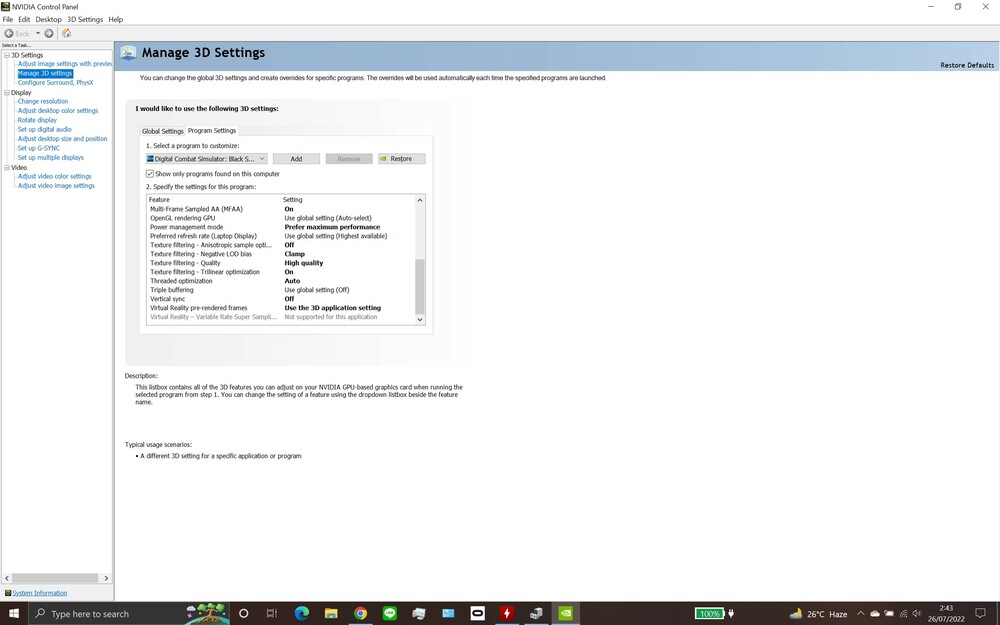Open Adjust desktop color settings
Screen dimensions: 1000x625
(58, 110)
